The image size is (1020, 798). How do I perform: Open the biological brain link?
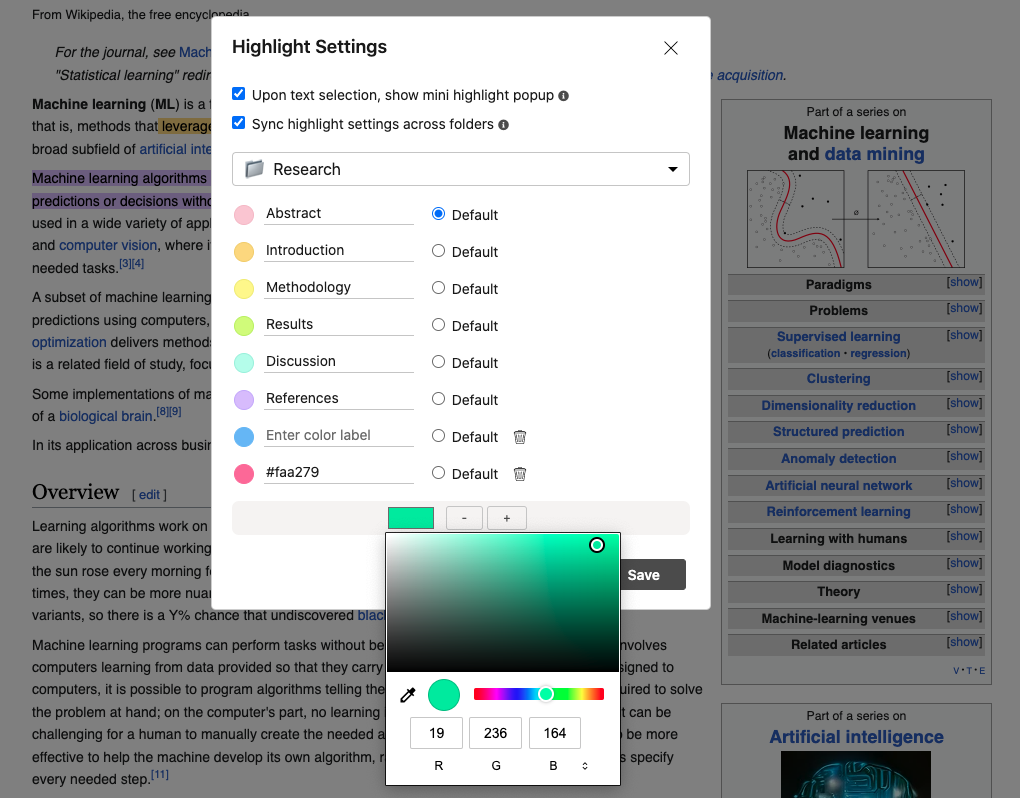coord(106,416)
